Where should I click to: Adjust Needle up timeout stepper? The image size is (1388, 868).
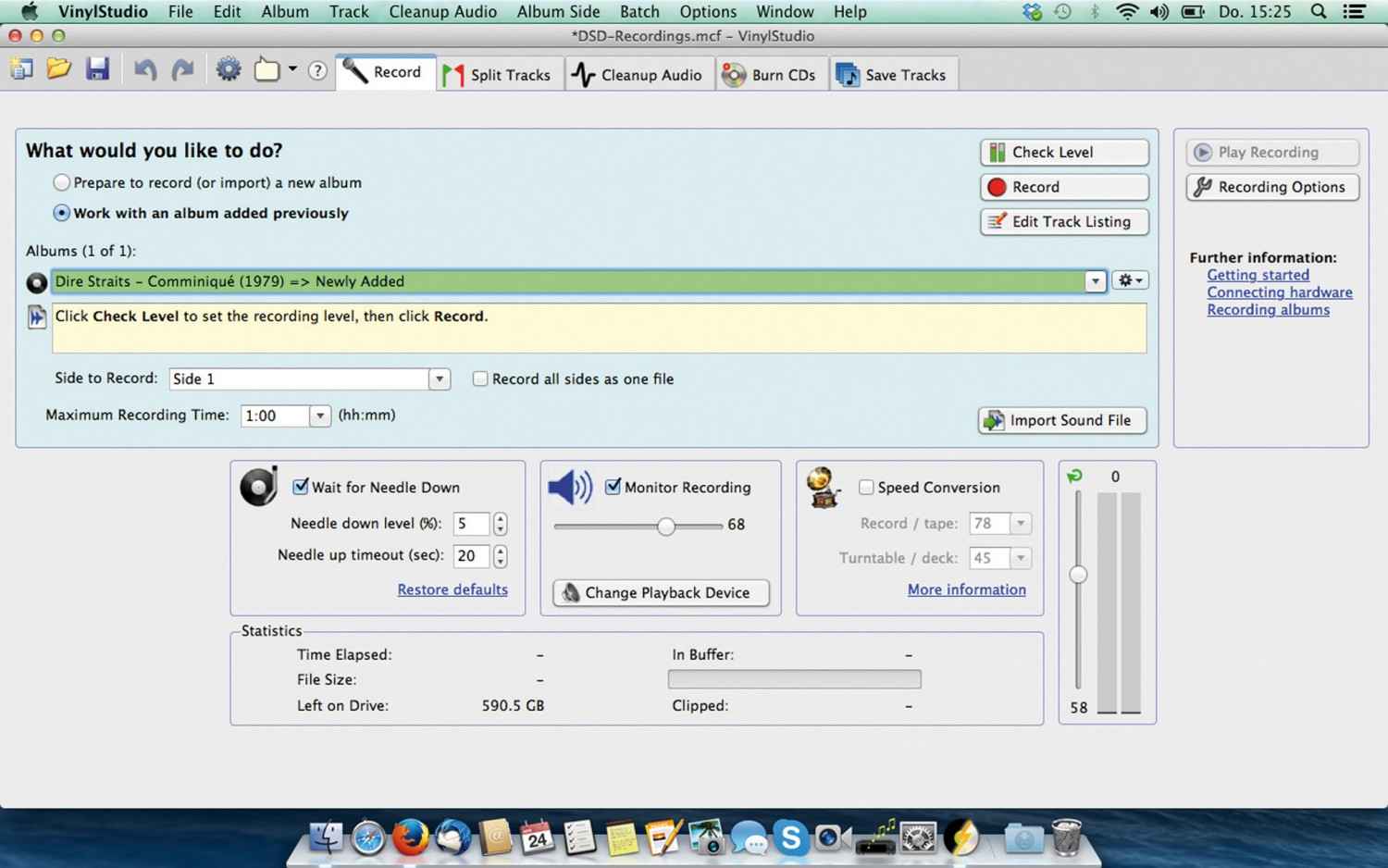[501, 556]
